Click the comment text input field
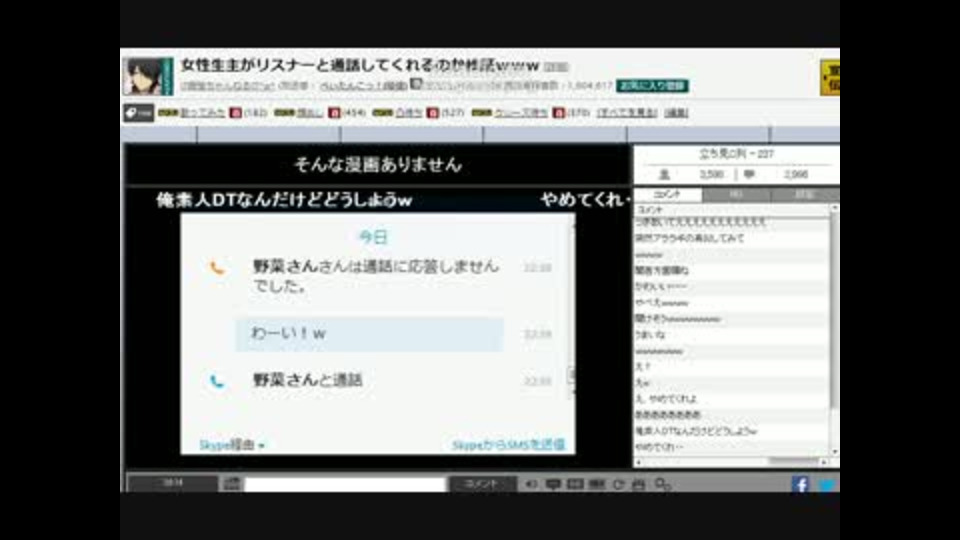 click(345, 484)
